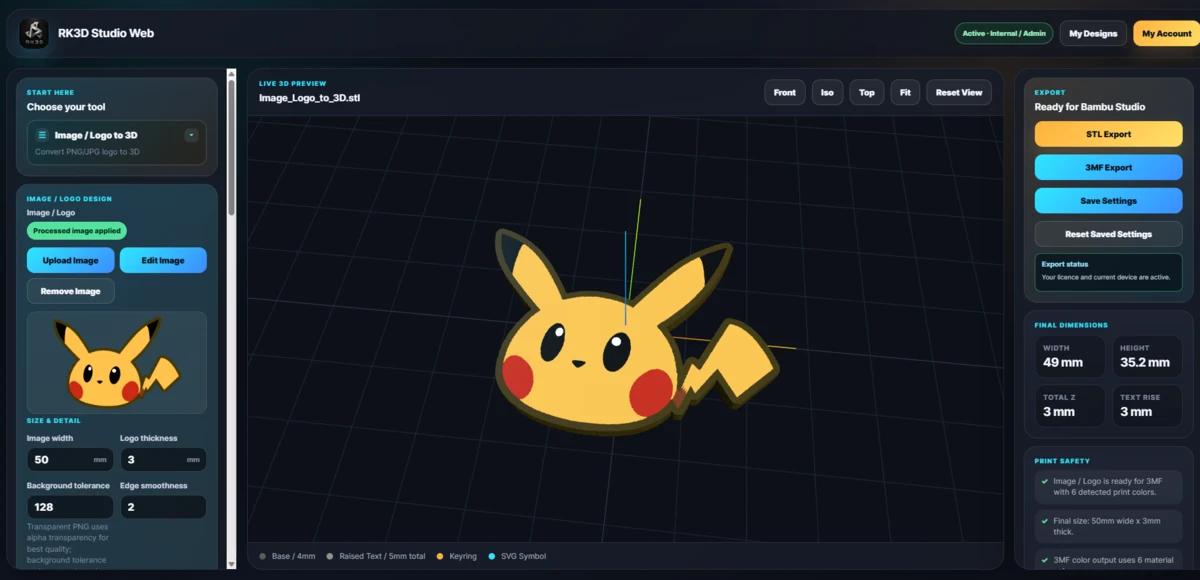Switch to Front view

(785, 92)
